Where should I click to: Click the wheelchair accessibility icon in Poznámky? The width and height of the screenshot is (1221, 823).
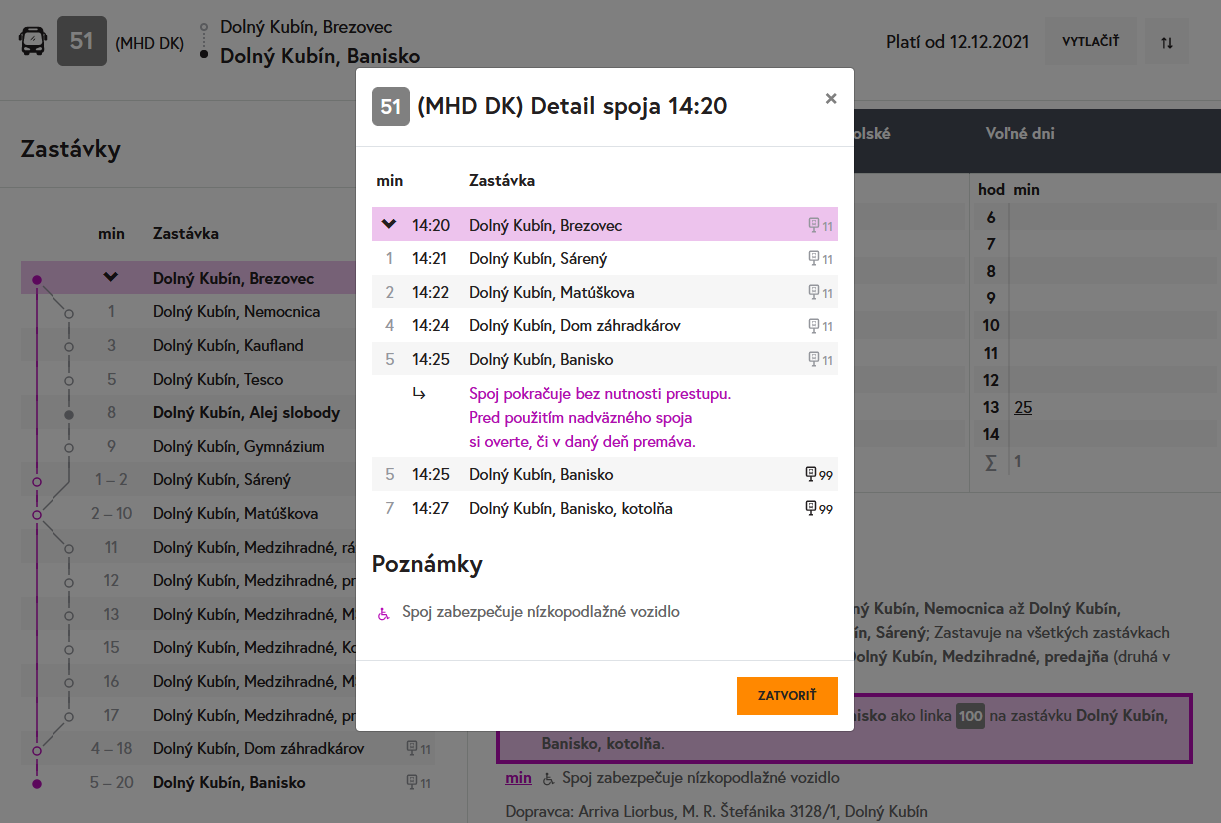[383, 613]
